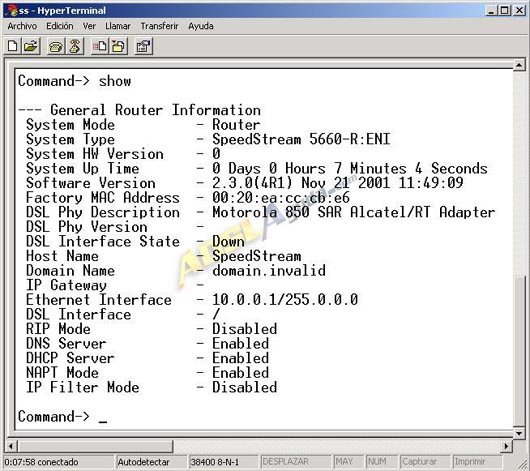530x471 pixels.
Task: Click the New connection toolbar icon
Action: point(13,46)
